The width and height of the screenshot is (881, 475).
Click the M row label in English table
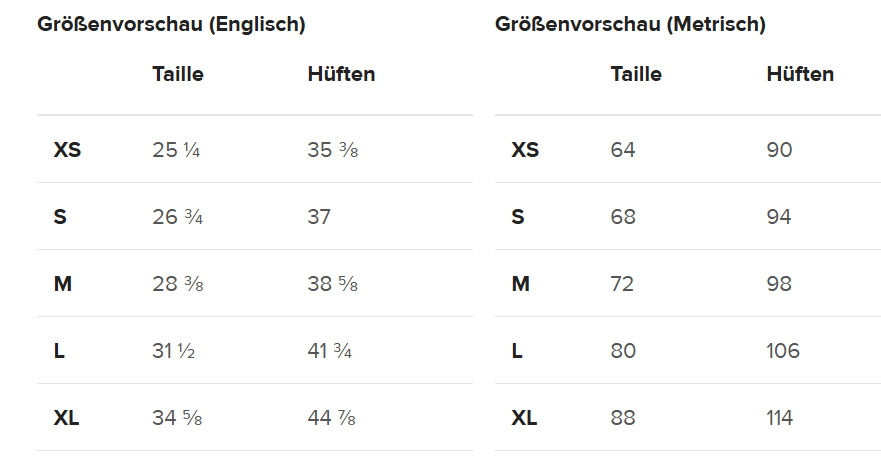click(63, 284)
